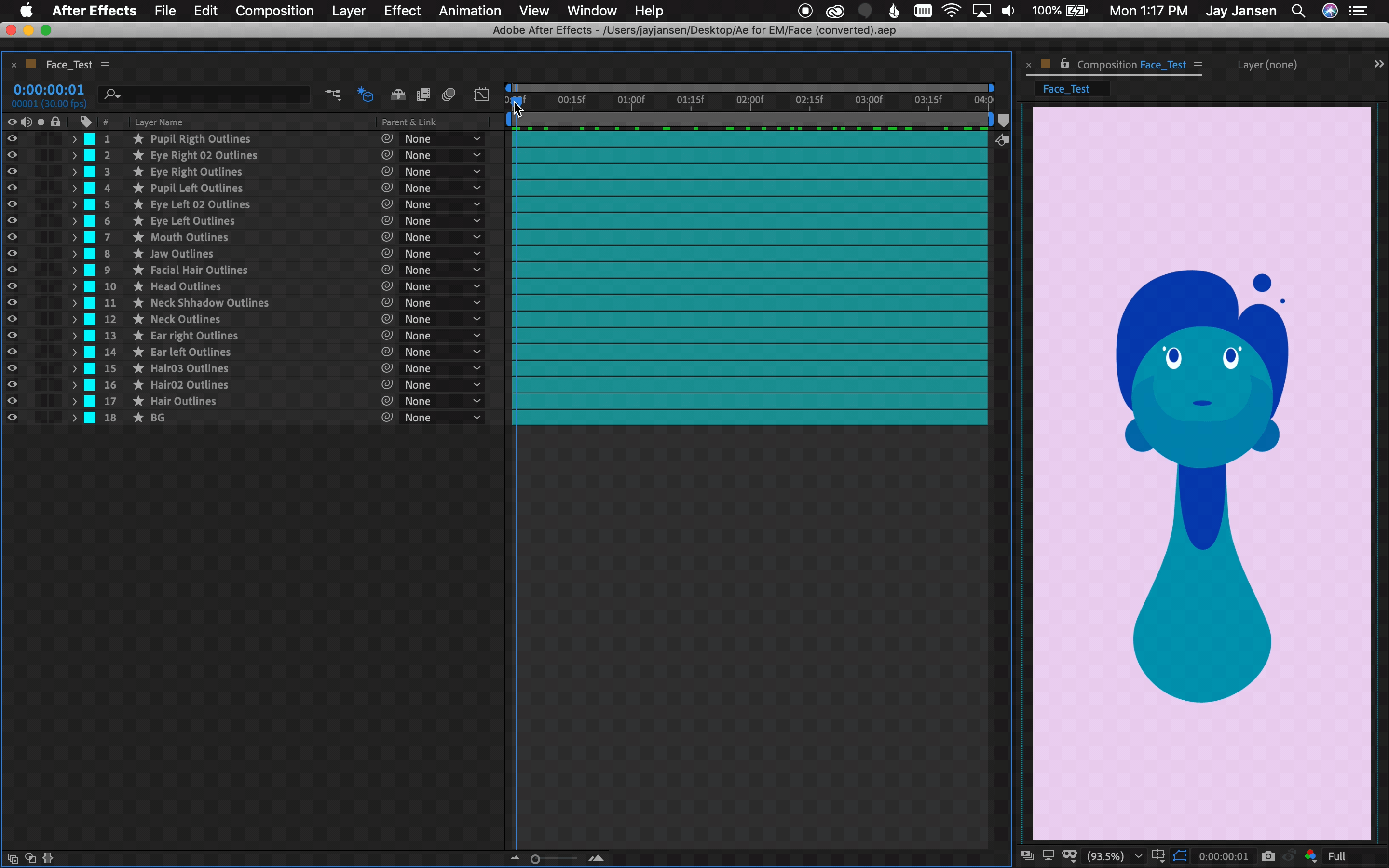The width and height of the screenshot is (1389, 868).
Task: Click the current time 0:00:00:01 display
Action: pyautogui.click(x=49, y=90)
